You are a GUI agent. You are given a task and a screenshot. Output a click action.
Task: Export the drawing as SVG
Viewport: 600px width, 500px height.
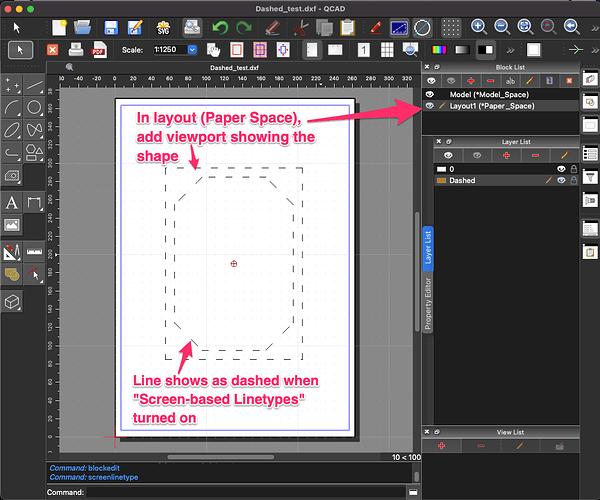pyautogui.click(x=163, y=28)
